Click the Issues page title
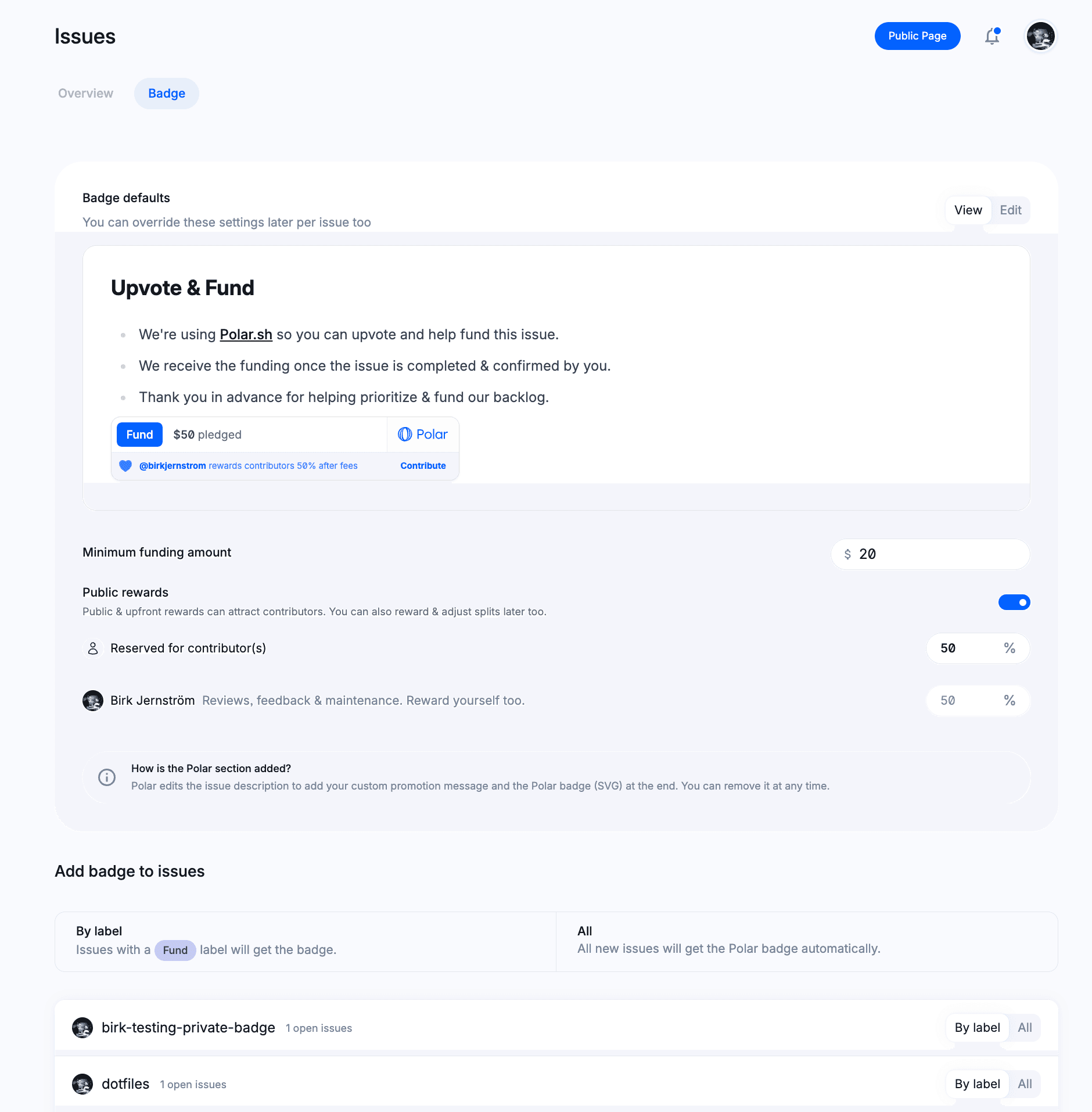This screenshot has height=1112, width=1092. pos(85,37)
